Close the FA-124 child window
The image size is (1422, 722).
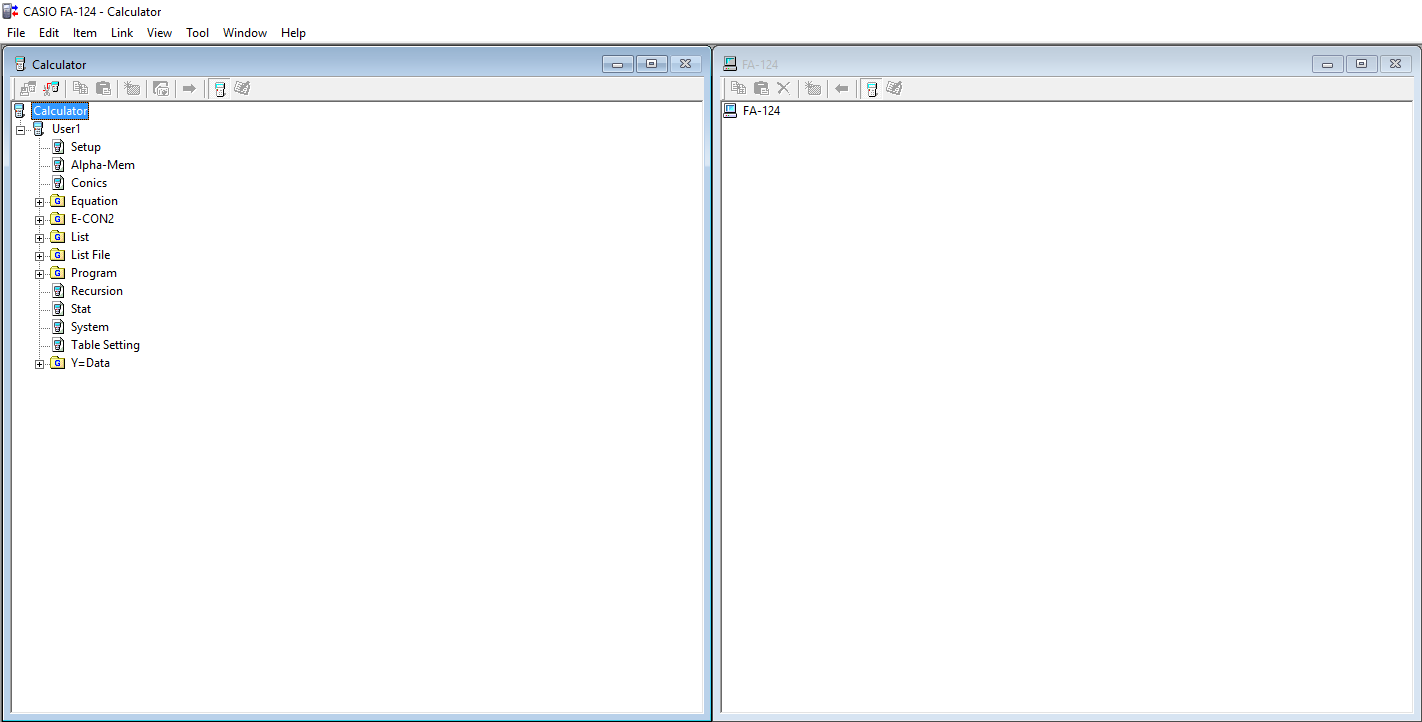point(1394,64)
